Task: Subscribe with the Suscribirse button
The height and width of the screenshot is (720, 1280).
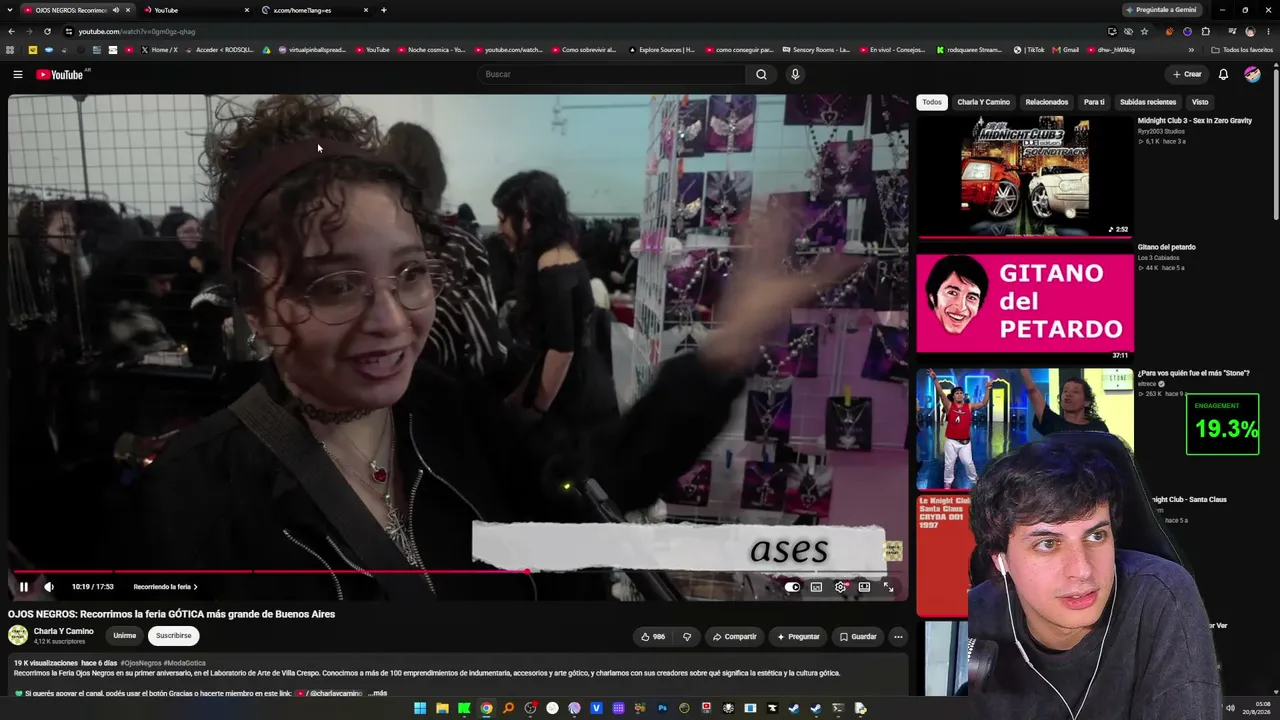Action: coord(173,635)
